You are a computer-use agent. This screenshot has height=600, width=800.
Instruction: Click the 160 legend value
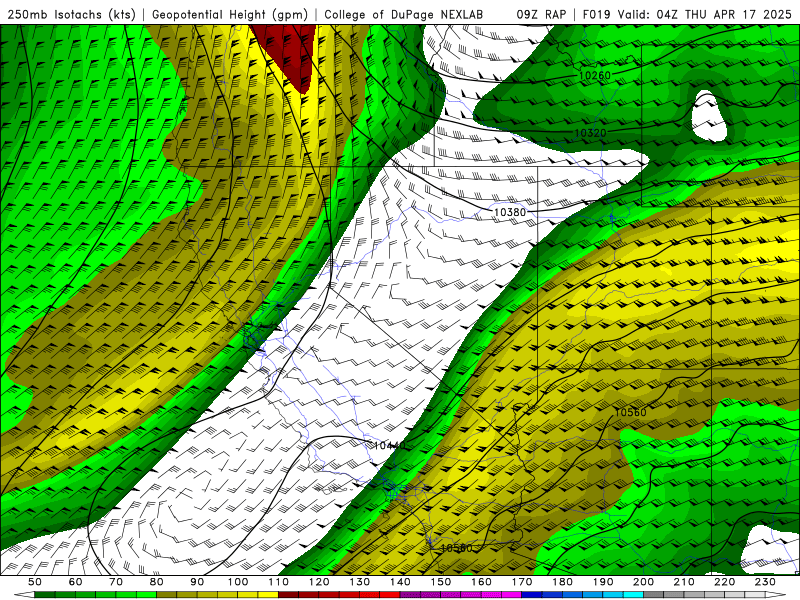pos(481,582)
